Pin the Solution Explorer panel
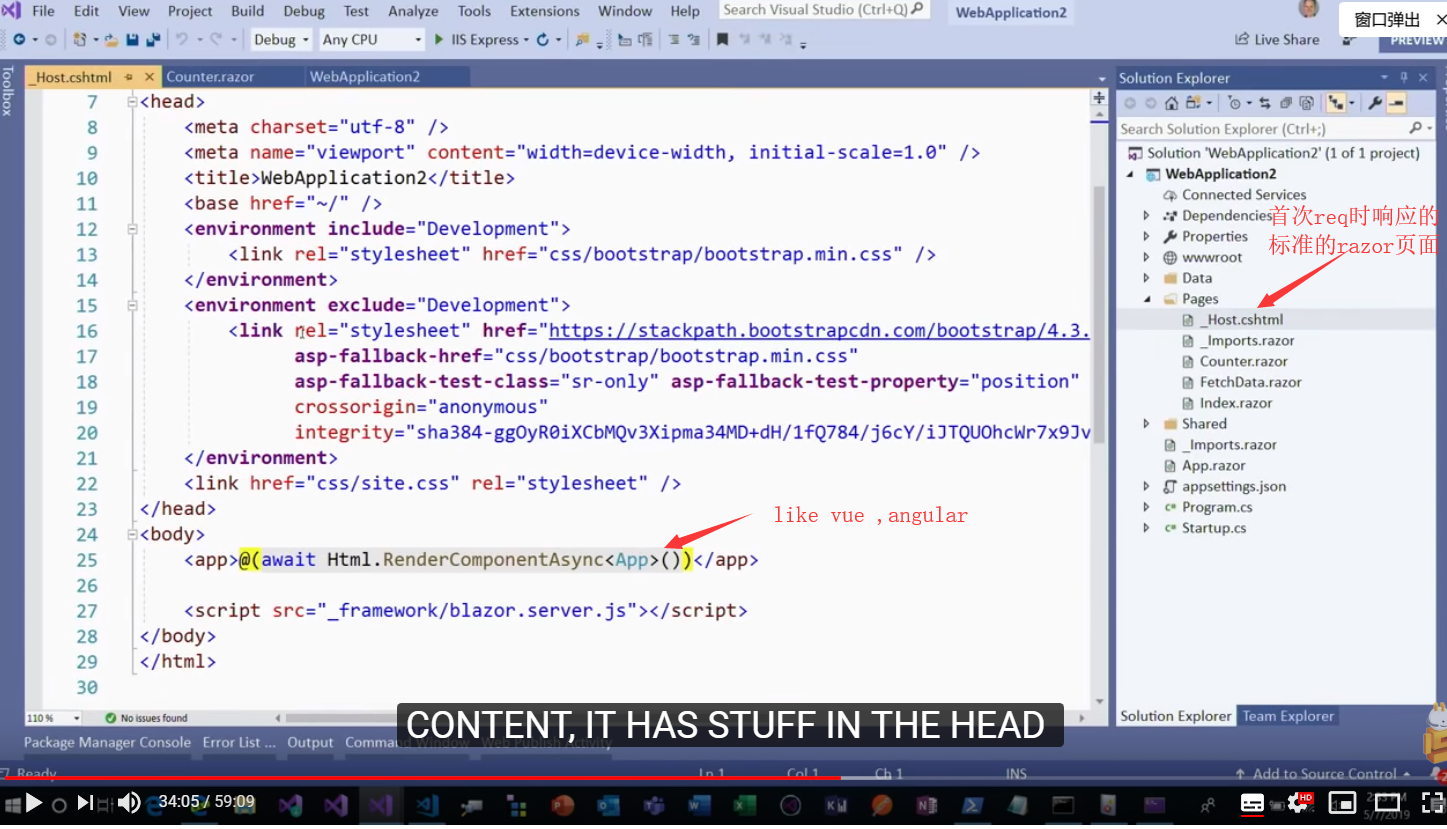This screenshot has width=1447, height=829. [x=1404, y=78]
